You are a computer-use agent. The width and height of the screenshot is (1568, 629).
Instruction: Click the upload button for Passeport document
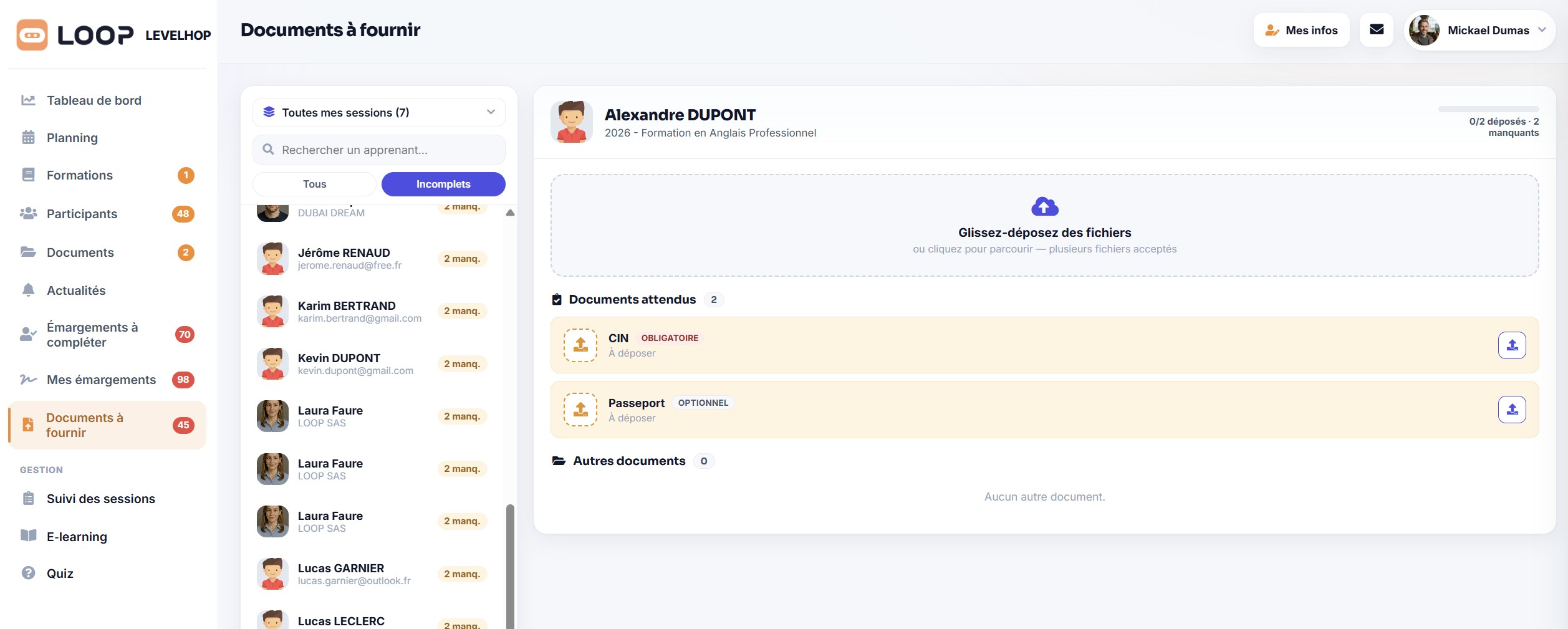point(1512,410)
